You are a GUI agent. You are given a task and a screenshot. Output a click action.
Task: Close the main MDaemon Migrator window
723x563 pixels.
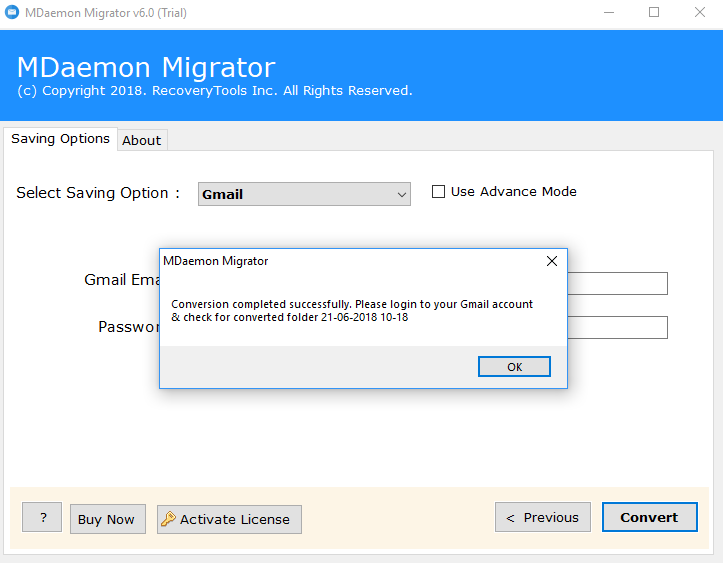coord(699,12)
